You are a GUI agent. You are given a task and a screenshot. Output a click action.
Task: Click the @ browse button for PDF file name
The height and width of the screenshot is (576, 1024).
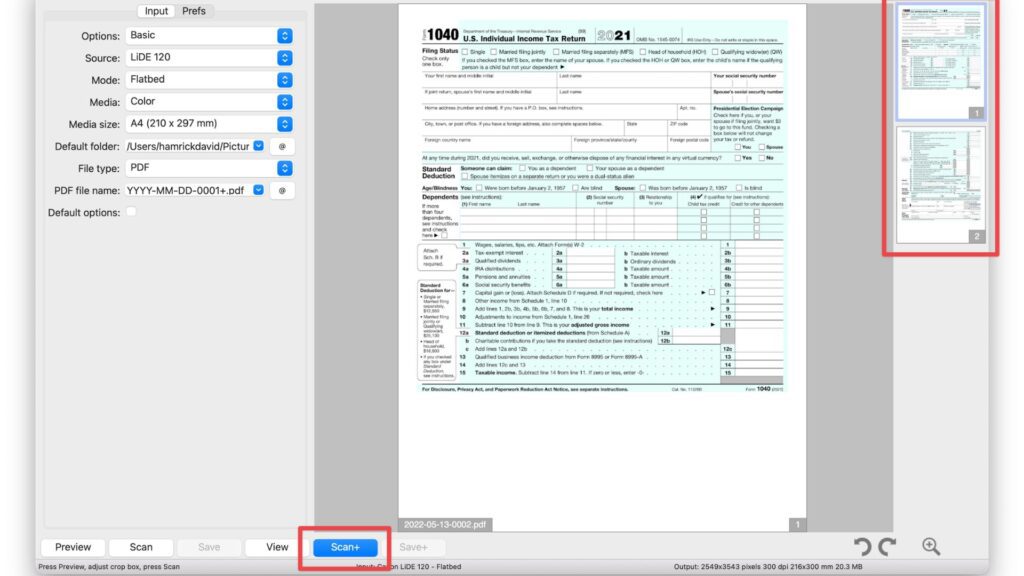point(282,191)
